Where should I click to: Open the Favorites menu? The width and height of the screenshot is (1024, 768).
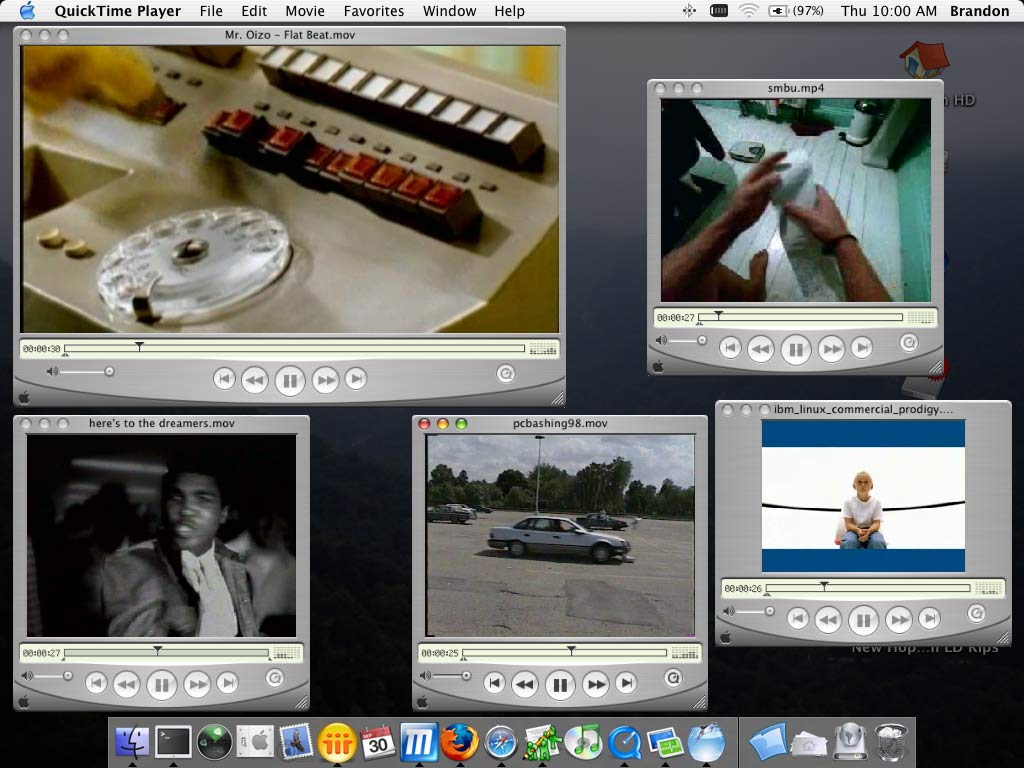pyautogui.click(x=374, y=11)
